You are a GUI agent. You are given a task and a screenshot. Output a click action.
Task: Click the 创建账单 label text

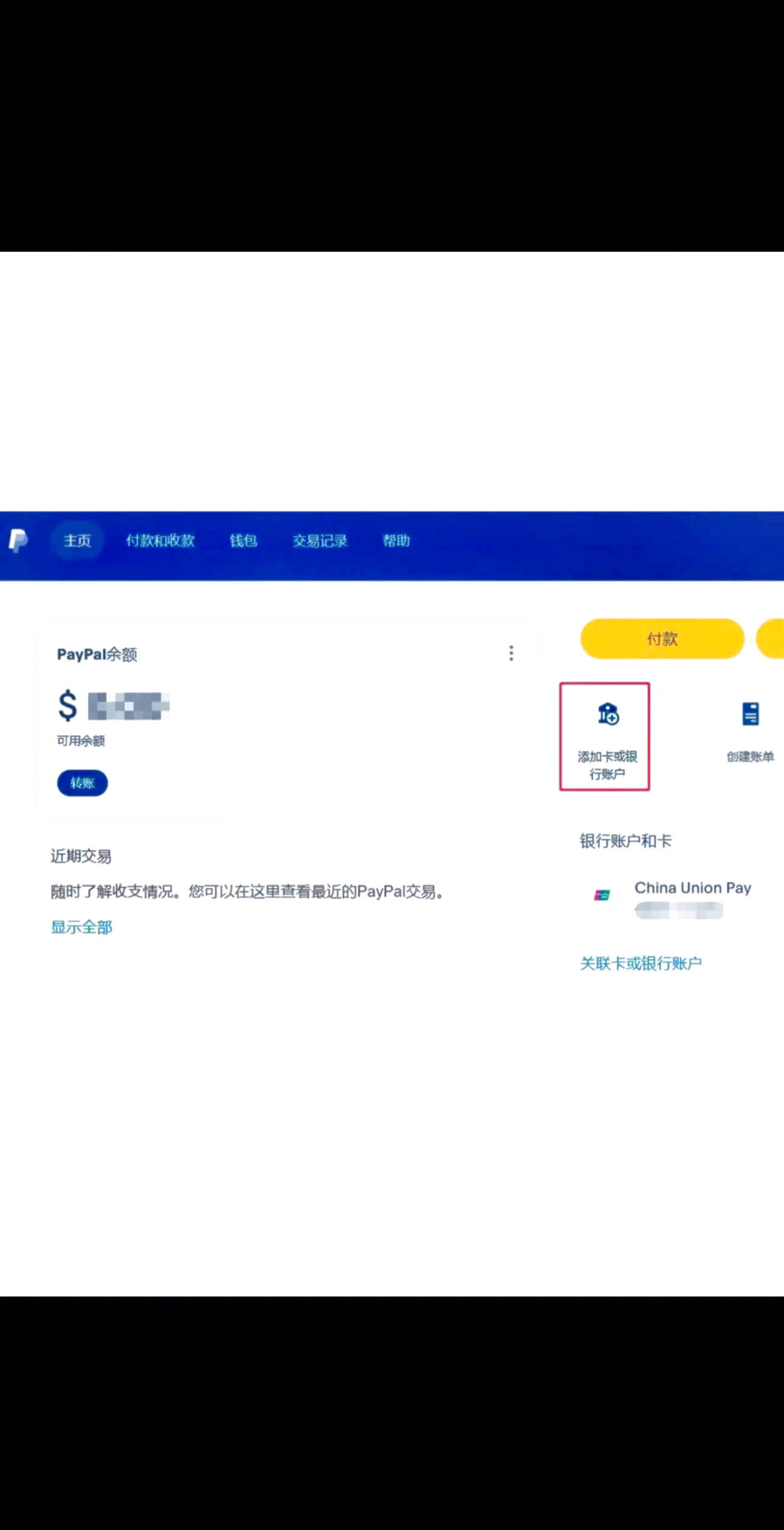point(750,756)
